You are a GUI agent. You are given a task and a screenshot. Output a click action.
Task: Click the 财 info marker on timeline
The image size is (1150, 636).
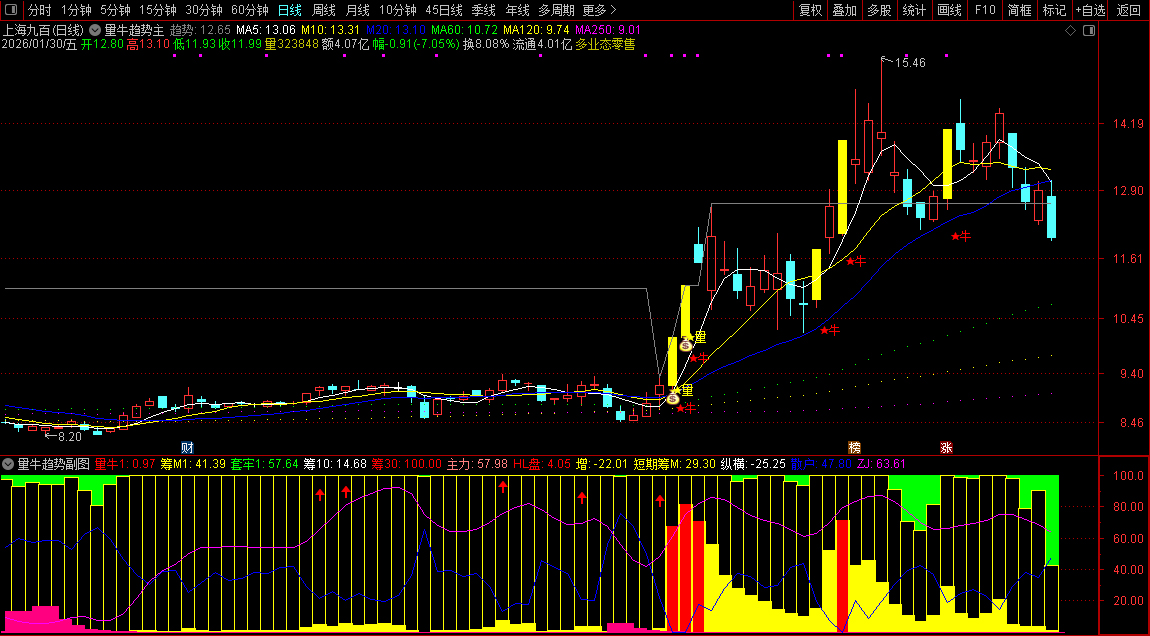tap(187, 447)
